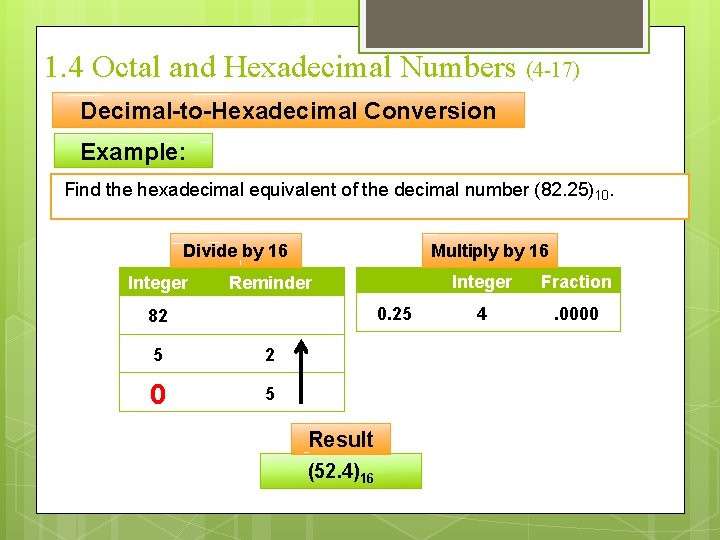Click the orange 'Result' label
Screen dimensions: 720x540
[x=341, y=439]
